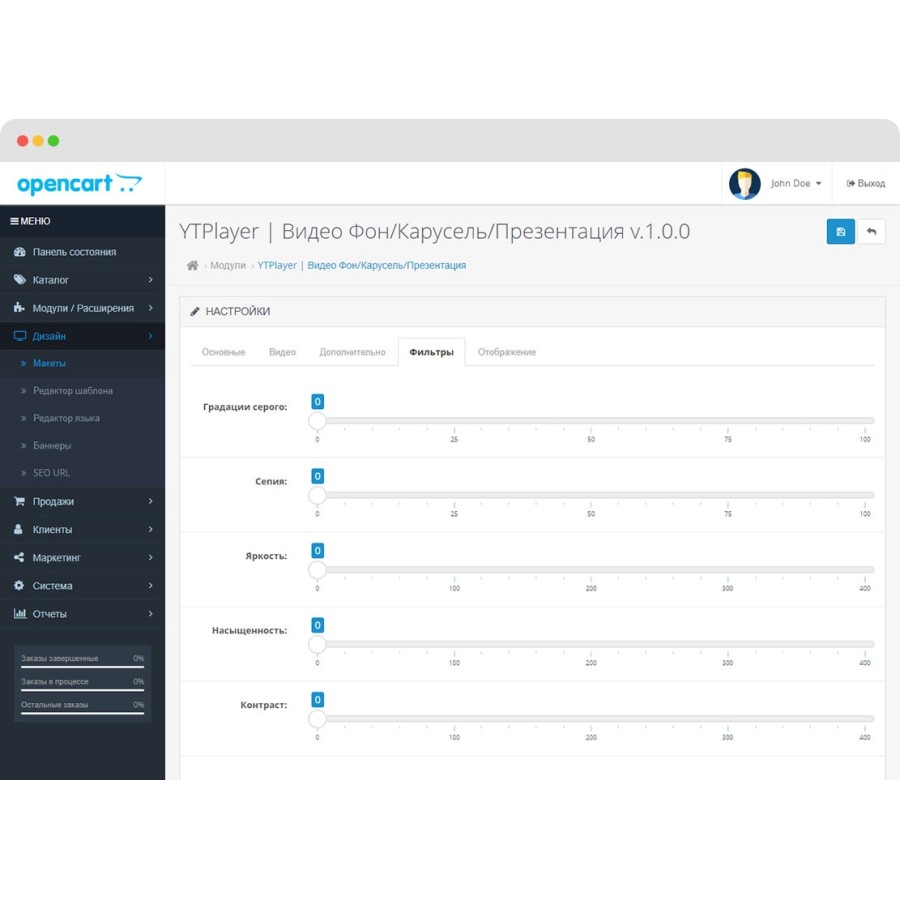Screen dimensions: 900x900
Task: Click the home icon in breadcrumb
Action: pyautogui.click(x=192, y=265)
